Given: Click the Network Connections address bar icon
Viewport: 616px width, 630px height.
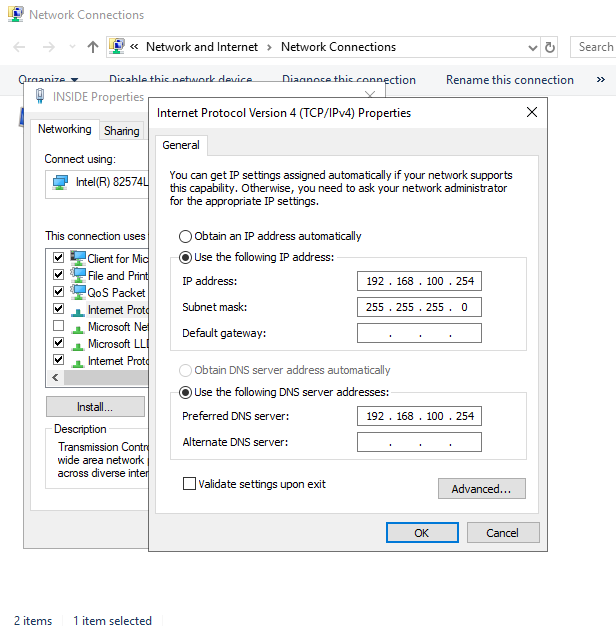Looking at the screenshot, I should tap(118, 47).
